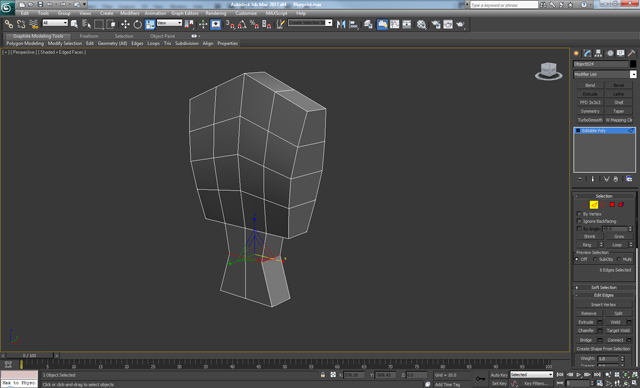Toggle Window/Crossing selection icon
The height and width of the screenshot is (388, 640).
click(x=111, y=24)
